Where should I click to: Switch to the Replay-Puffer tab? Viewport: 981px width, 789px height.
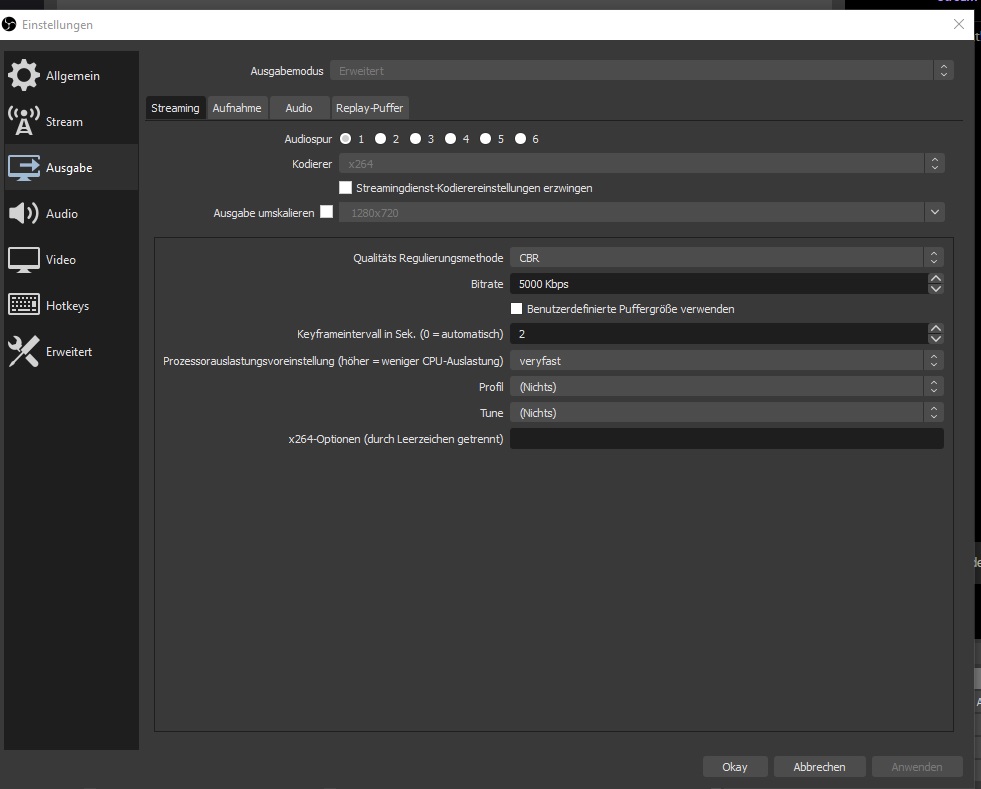click(370, 108)
